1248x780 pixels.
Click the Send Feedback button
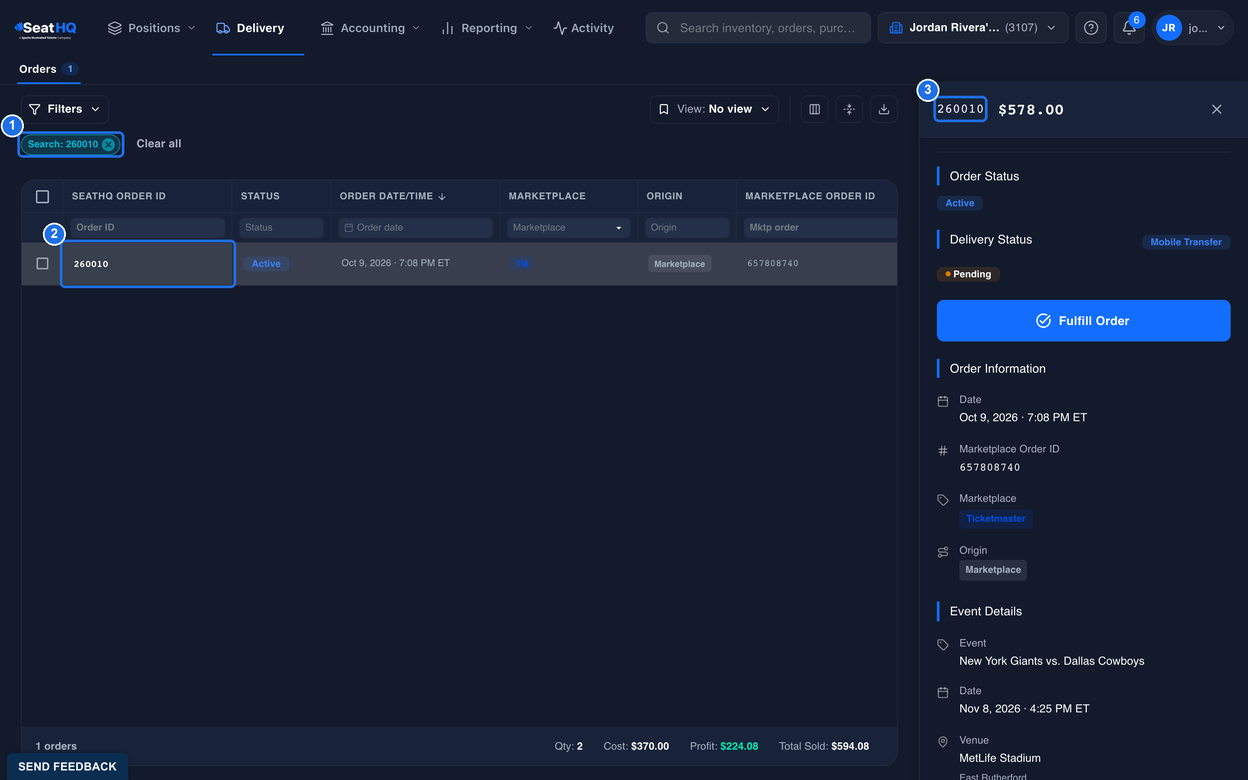click(x=67, y=767)
